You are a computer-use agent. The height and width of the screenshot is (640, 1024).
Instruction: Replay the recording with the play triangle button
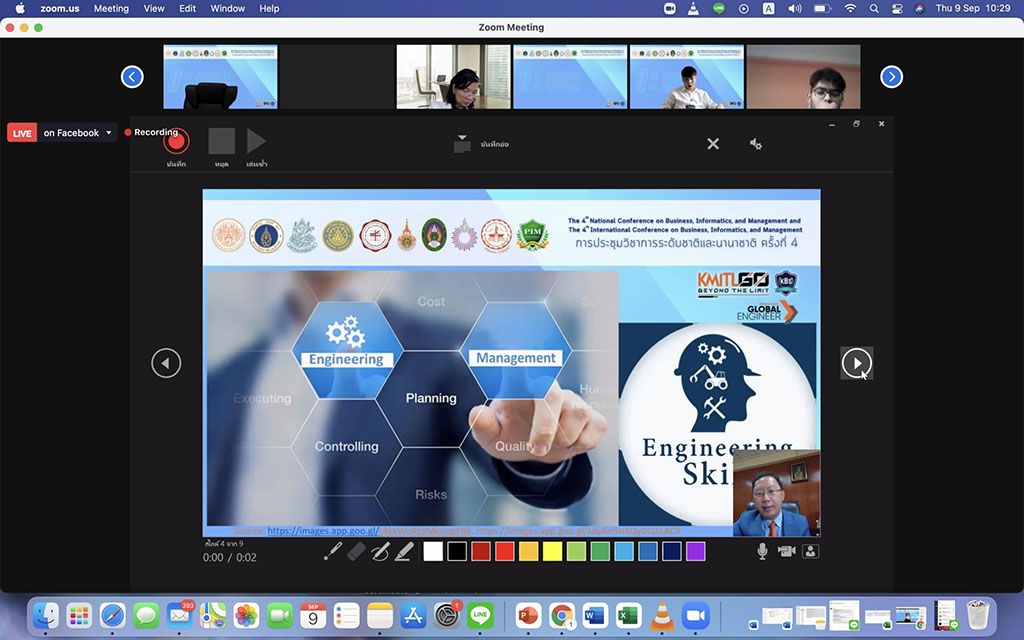click(x=256, y=141)
